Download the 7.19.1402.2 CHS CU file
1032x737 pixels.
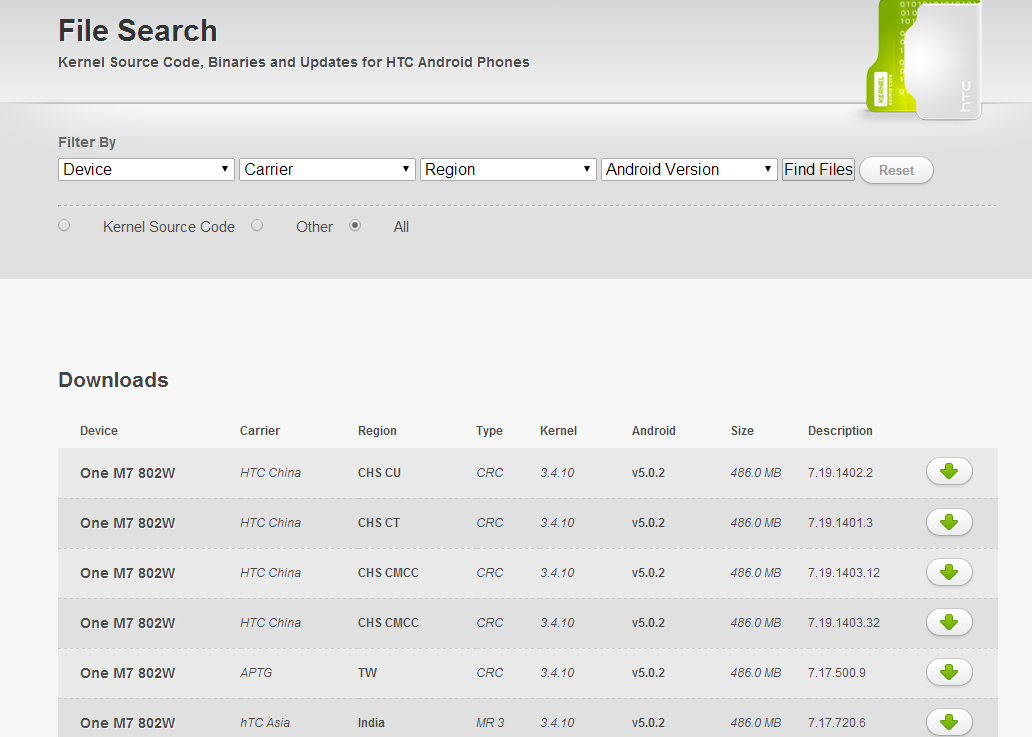click(949, 471)
